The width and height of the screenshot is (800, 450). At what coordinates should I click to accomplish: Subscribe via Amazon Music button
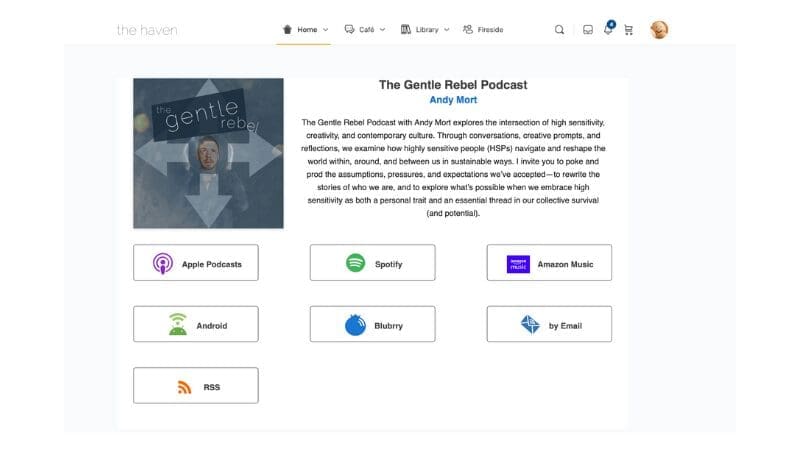click(549, 264)
